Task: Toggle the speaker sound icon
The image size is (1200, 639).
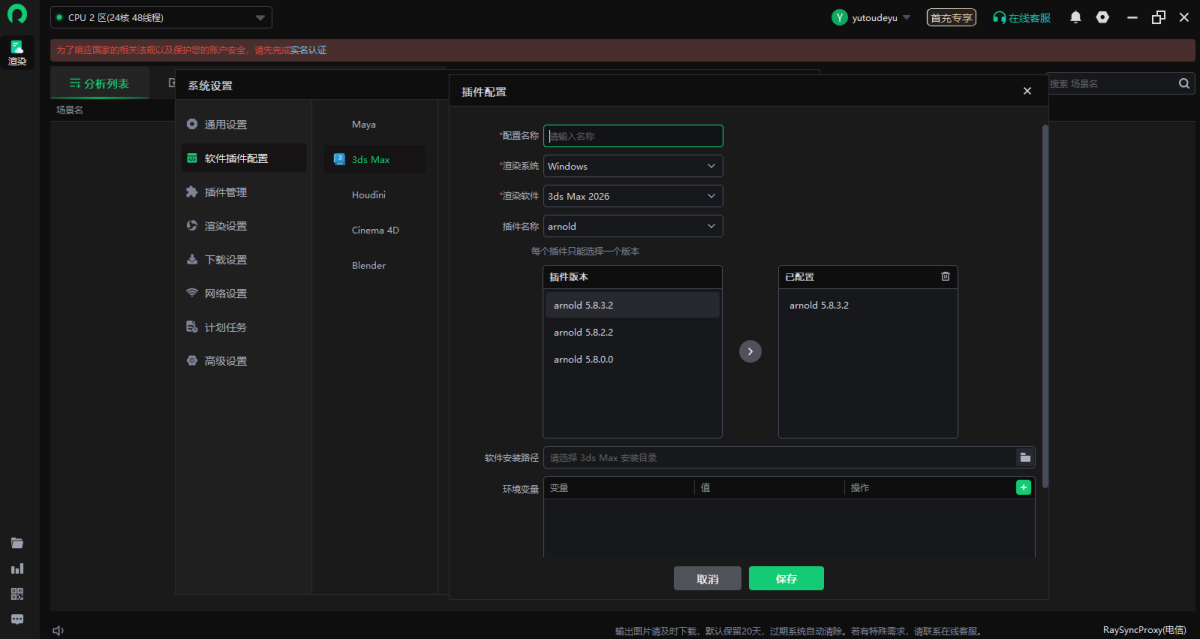Action: coord(58,630)
